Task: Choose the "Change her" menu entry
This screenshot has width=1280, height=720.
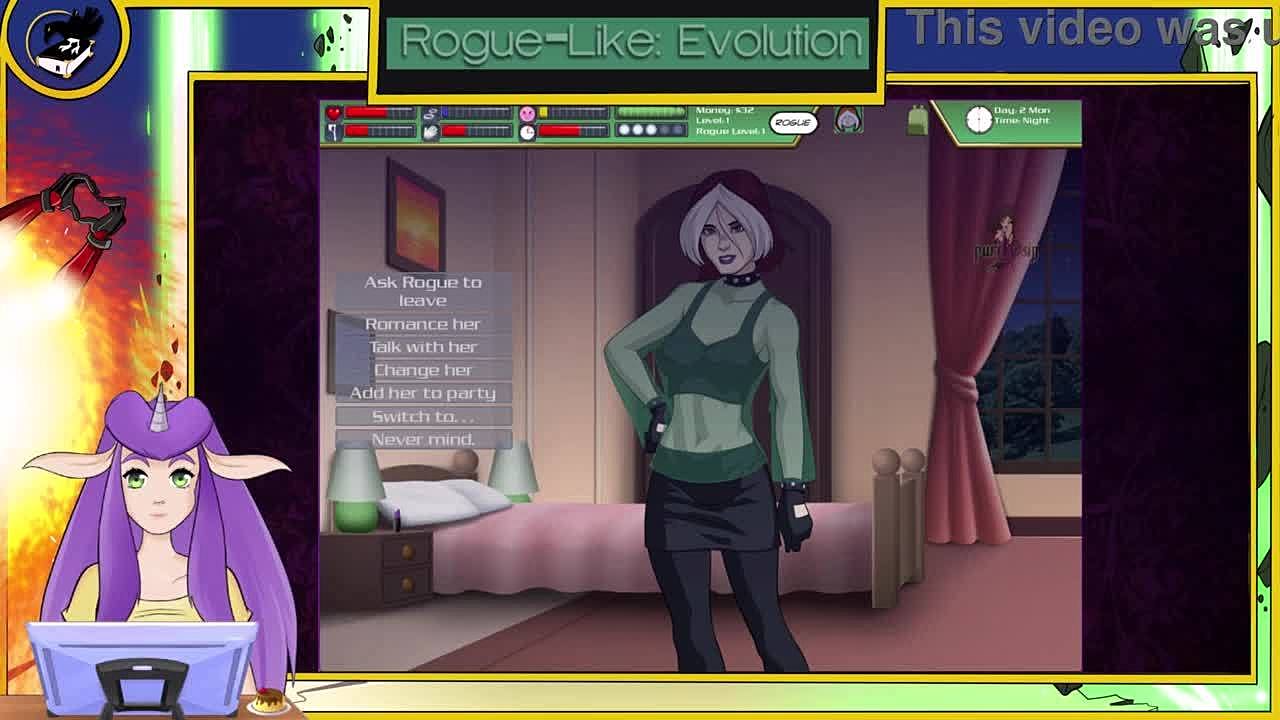Action: [423, 370]
